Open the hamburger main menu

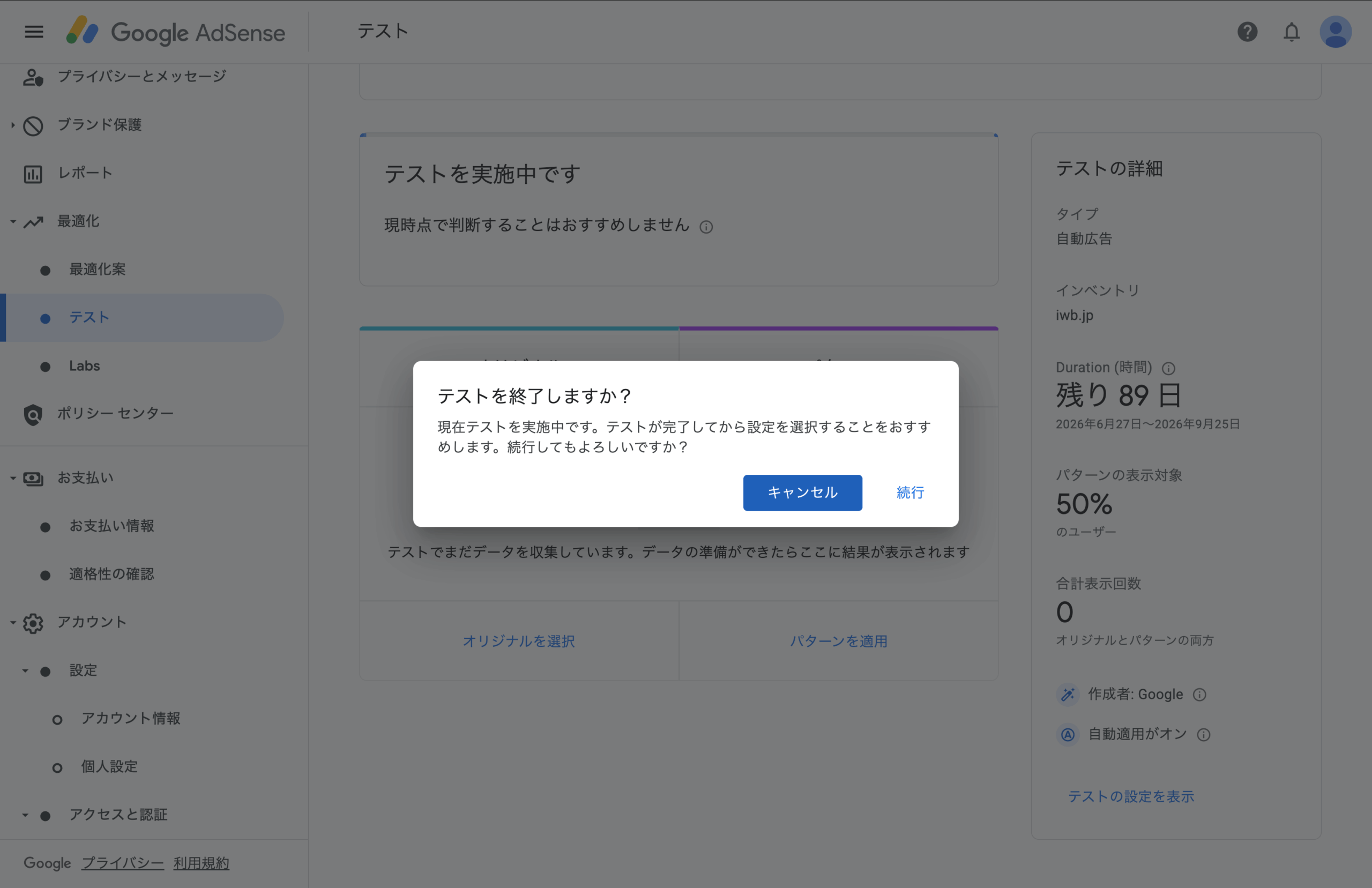(x=34, y=32)
